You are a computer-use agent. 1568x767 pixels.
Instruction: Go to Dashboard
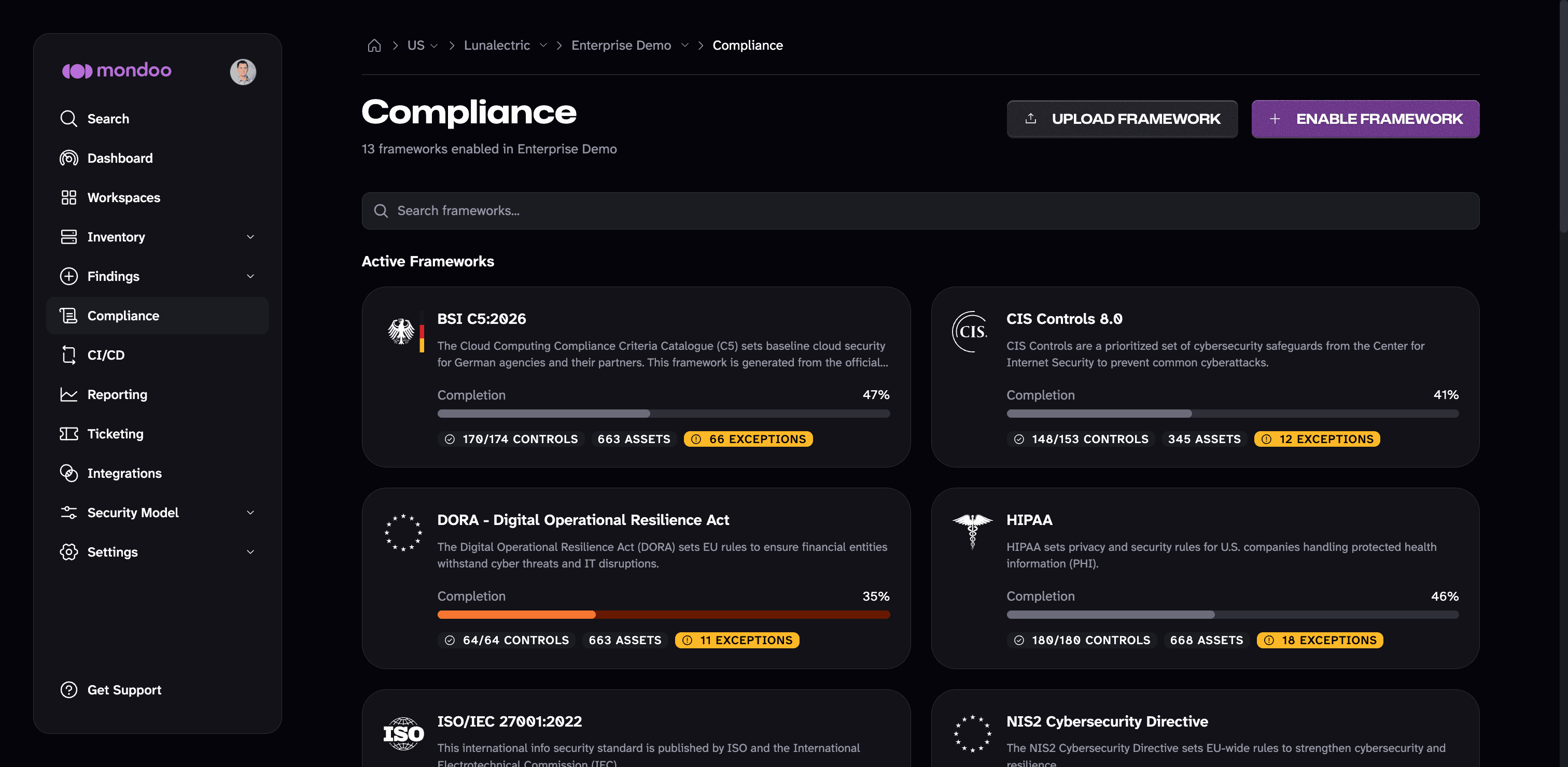point(157,158)
